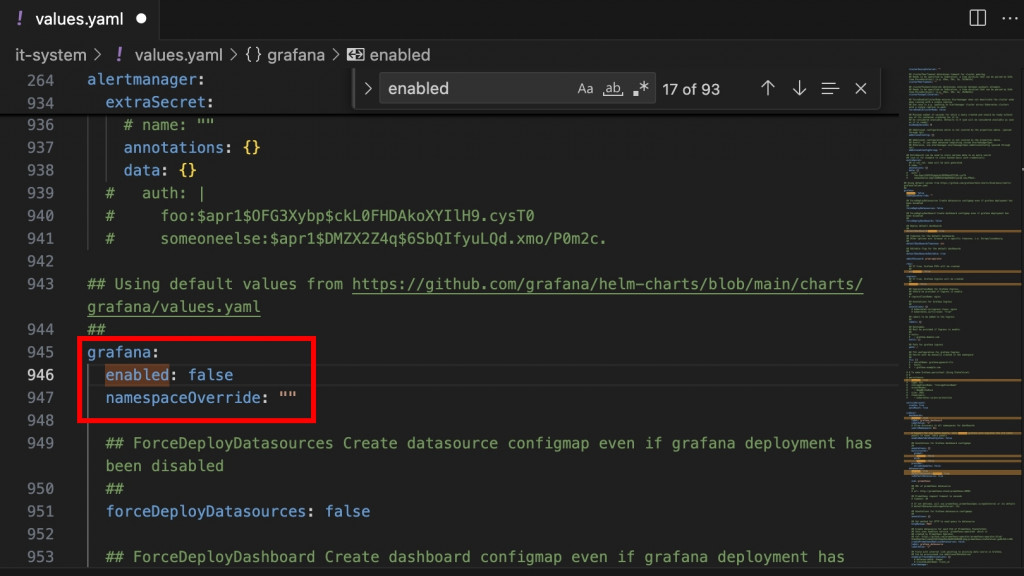Viewport: 1024px width, 576px height.
Task: Click the braces icon before grafana breadcrumb
Action: pyautogui.click(x=253, y=54)
